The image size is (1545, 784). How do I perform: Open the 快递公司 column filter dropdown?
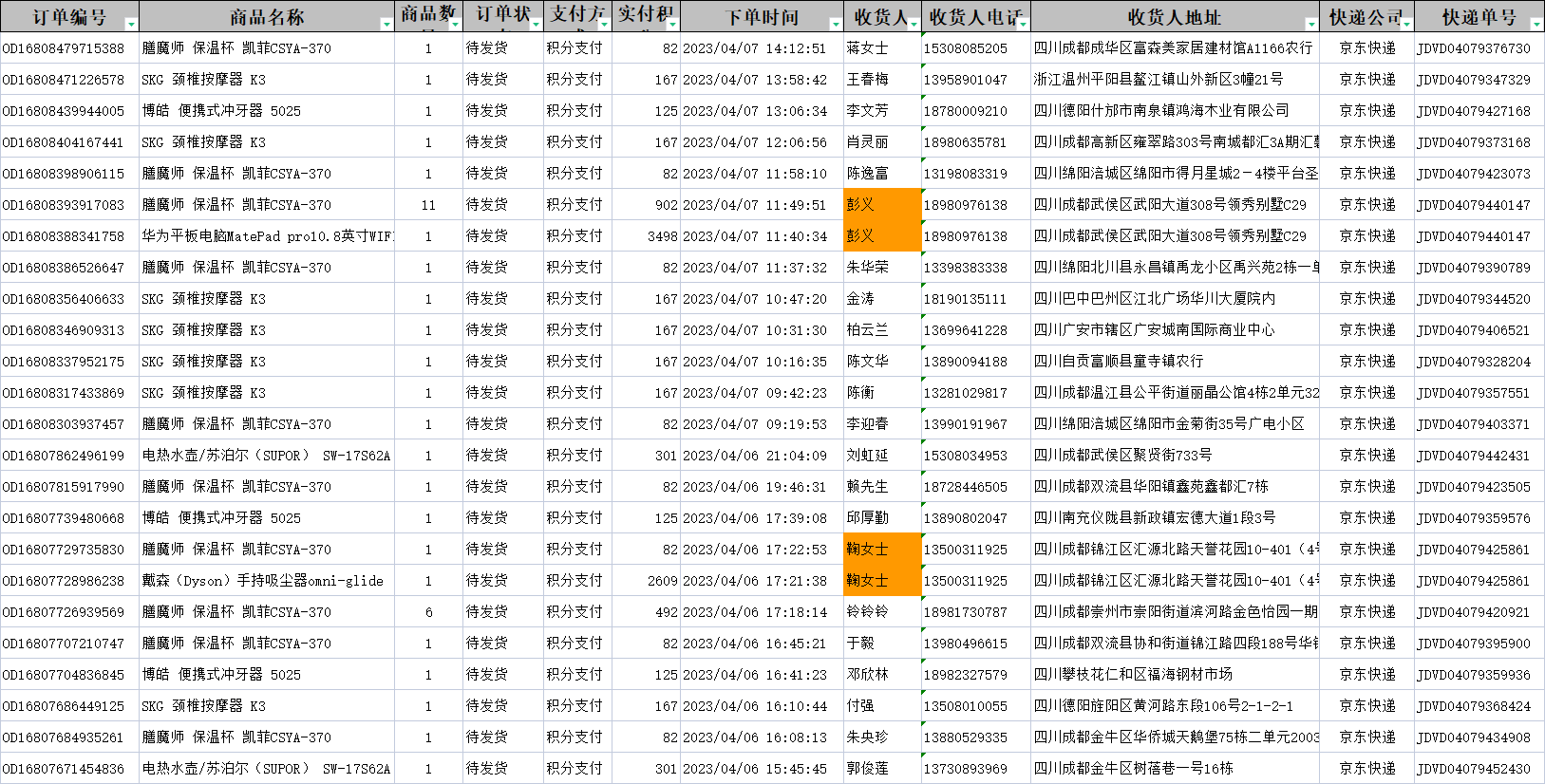coord(1406,24)
